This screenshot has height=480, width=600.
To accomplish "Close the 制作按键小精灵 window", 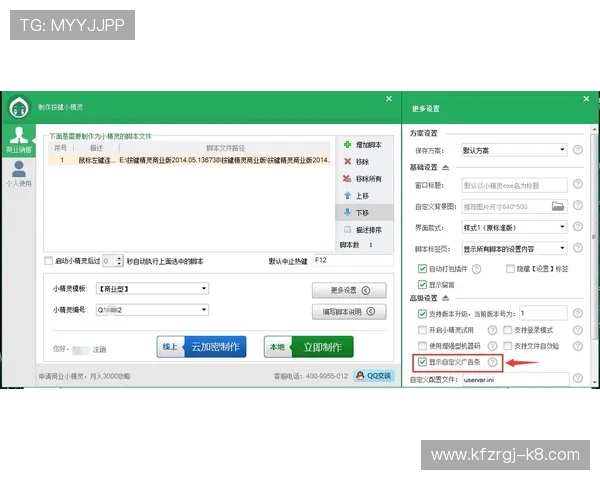I will [389, 99].
